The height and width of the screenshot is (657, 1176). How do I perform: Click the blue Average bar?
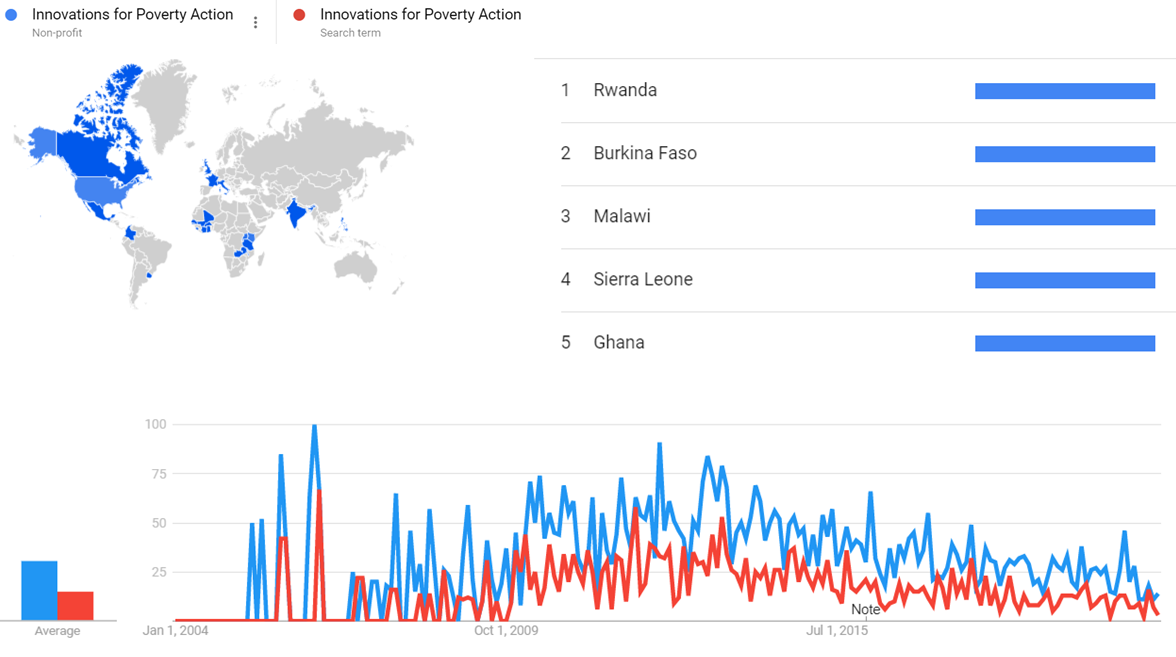(39, 590)
